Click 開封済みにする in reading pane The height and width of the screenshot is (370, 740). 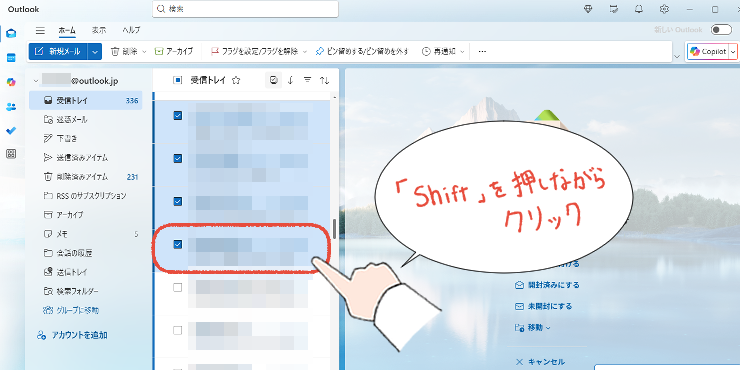coord(547,285)
